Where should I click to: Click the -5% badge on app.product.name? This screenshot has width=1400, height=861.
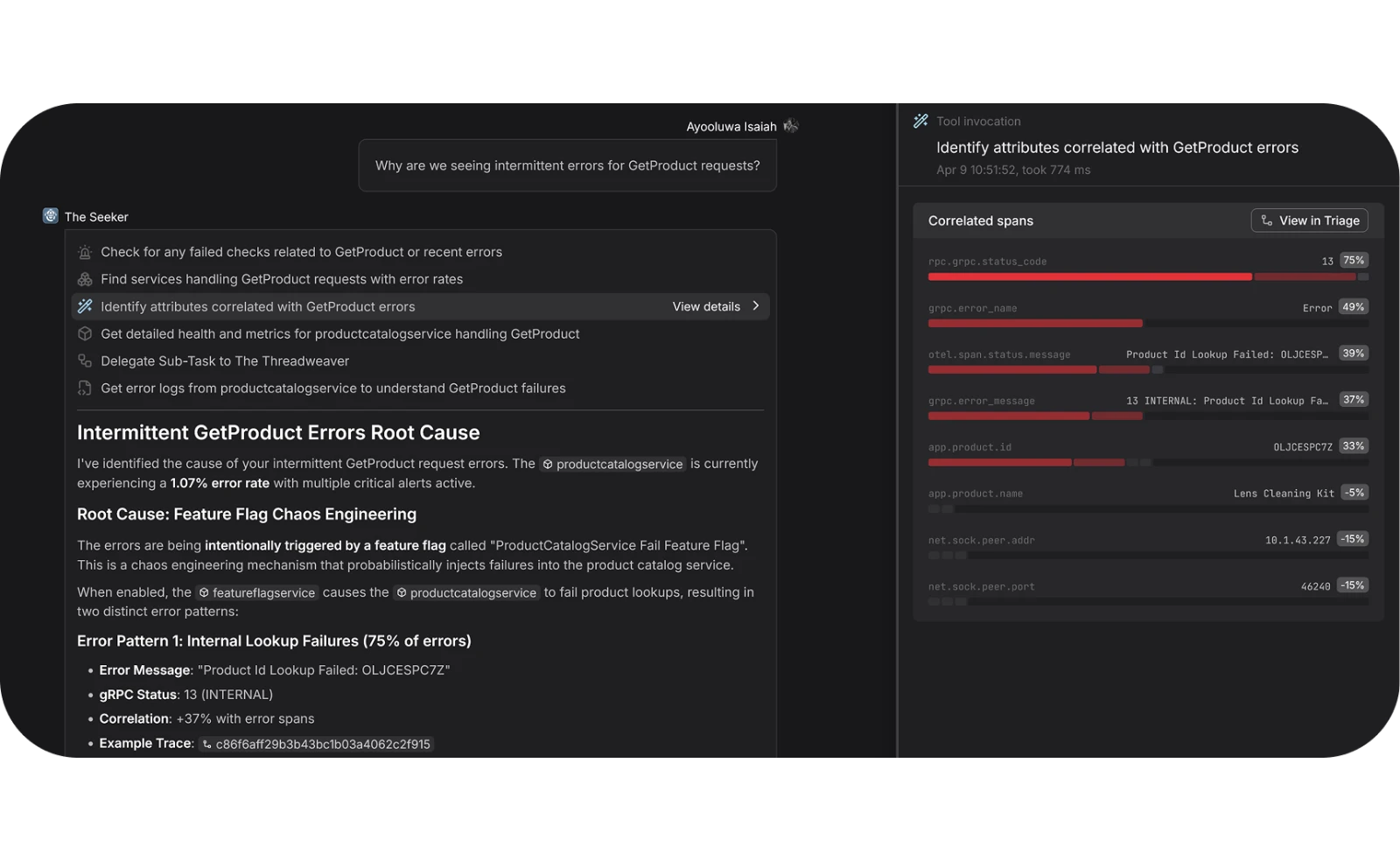pyautogui.click(x=1355, y=493)
